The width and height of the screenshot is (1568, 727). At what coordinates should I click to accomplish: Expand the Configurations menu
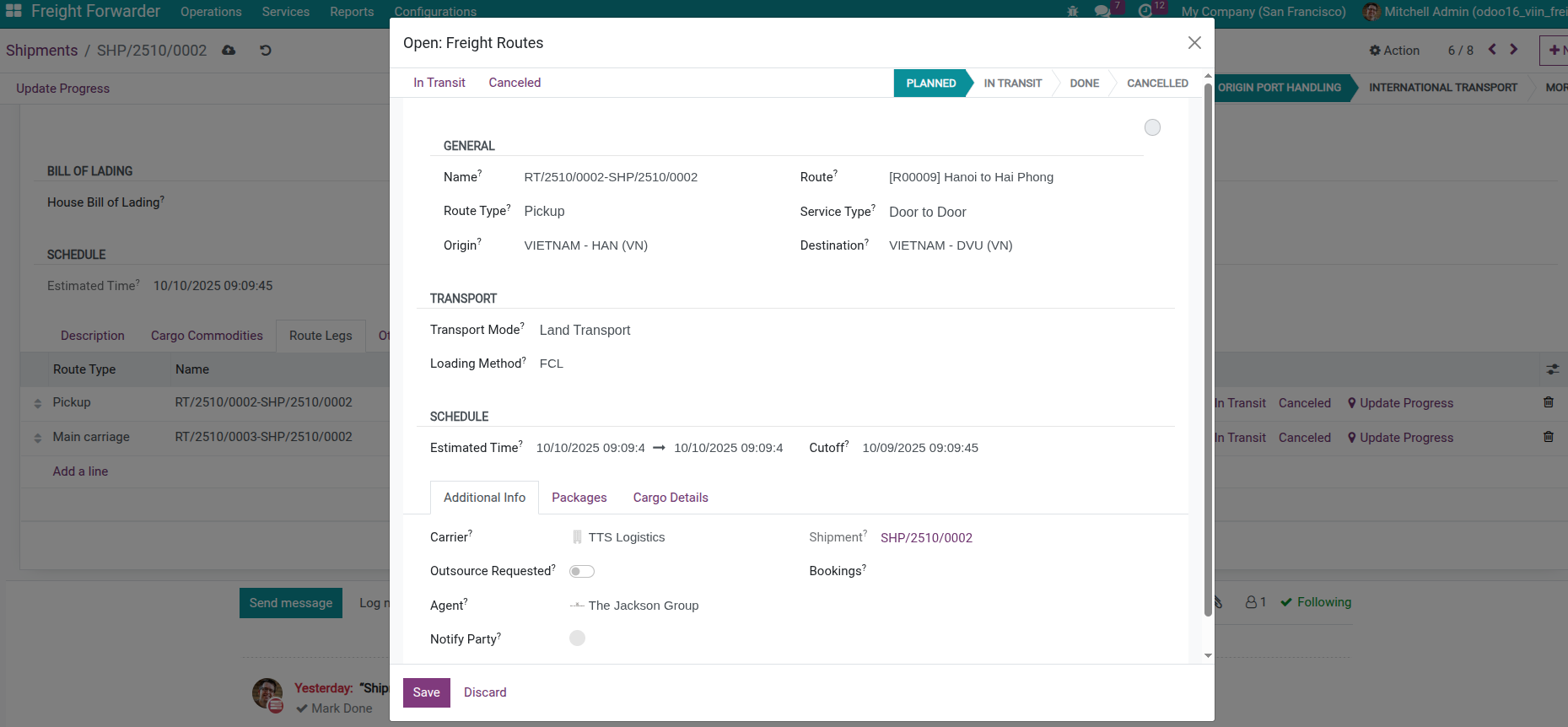coord(435,12)
